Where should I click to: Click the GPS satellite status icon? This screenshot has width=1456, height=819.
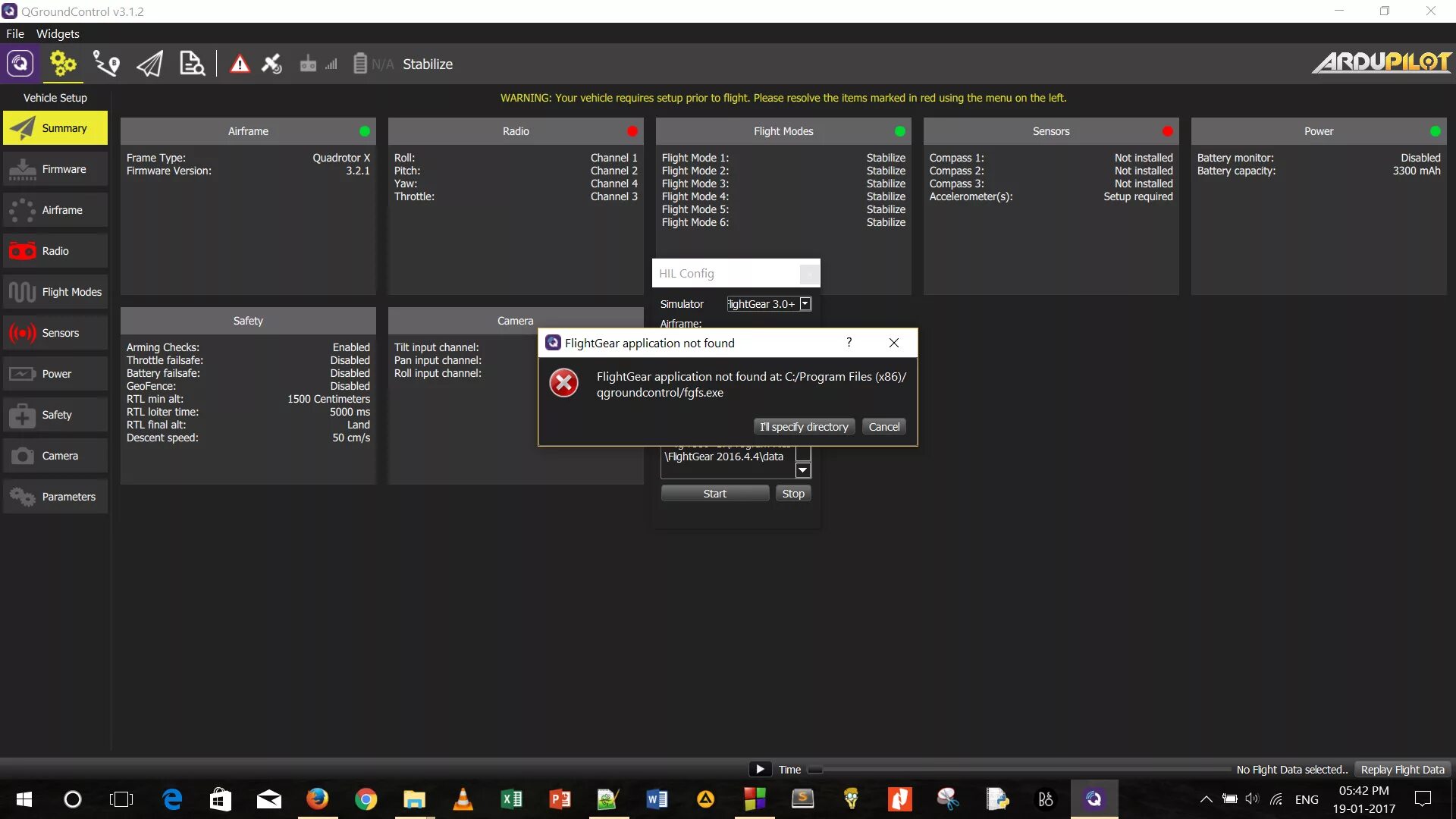point(271,64)
